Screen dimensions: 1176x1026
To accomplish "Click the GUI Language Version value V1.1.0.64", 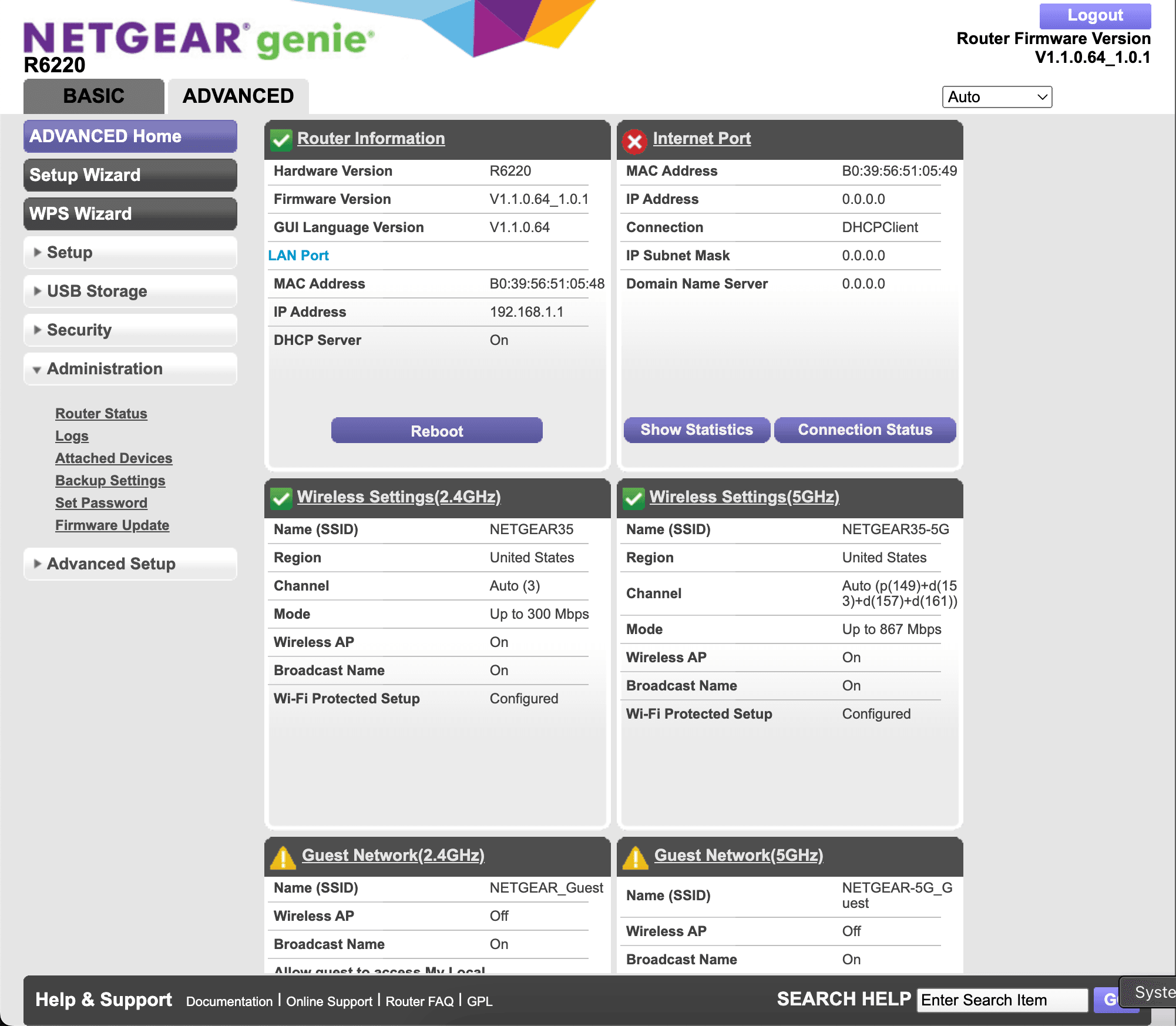I will pyautogui.click(x=520, y=227).
